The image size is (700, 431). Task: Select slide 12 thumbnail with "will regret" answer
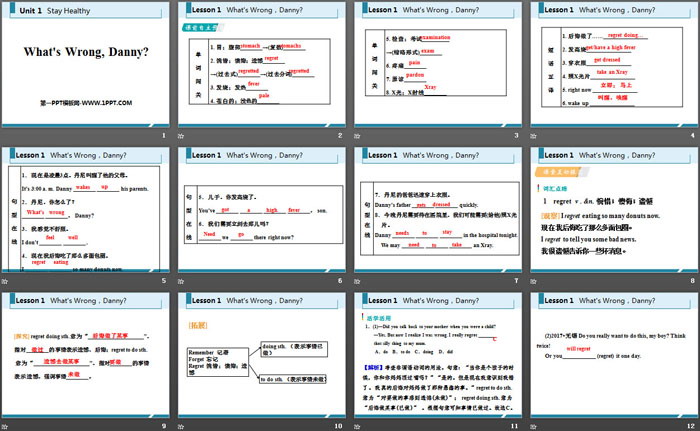[x=611, y=354]
